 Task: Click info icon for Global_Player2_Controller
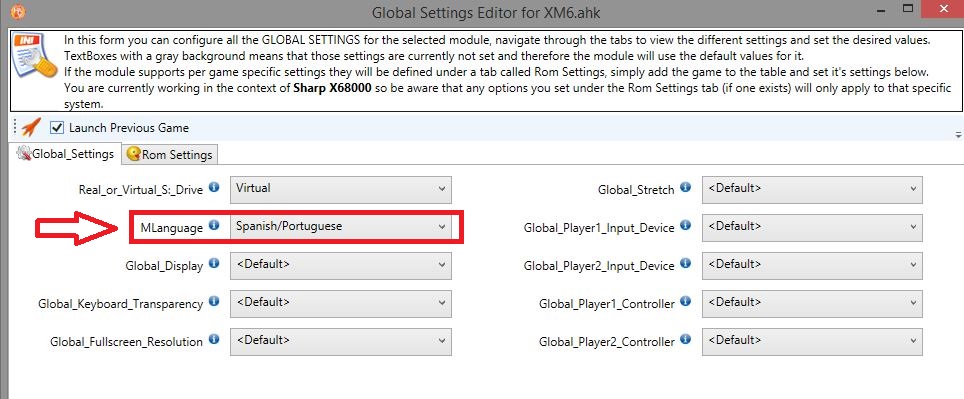point(685,339)
